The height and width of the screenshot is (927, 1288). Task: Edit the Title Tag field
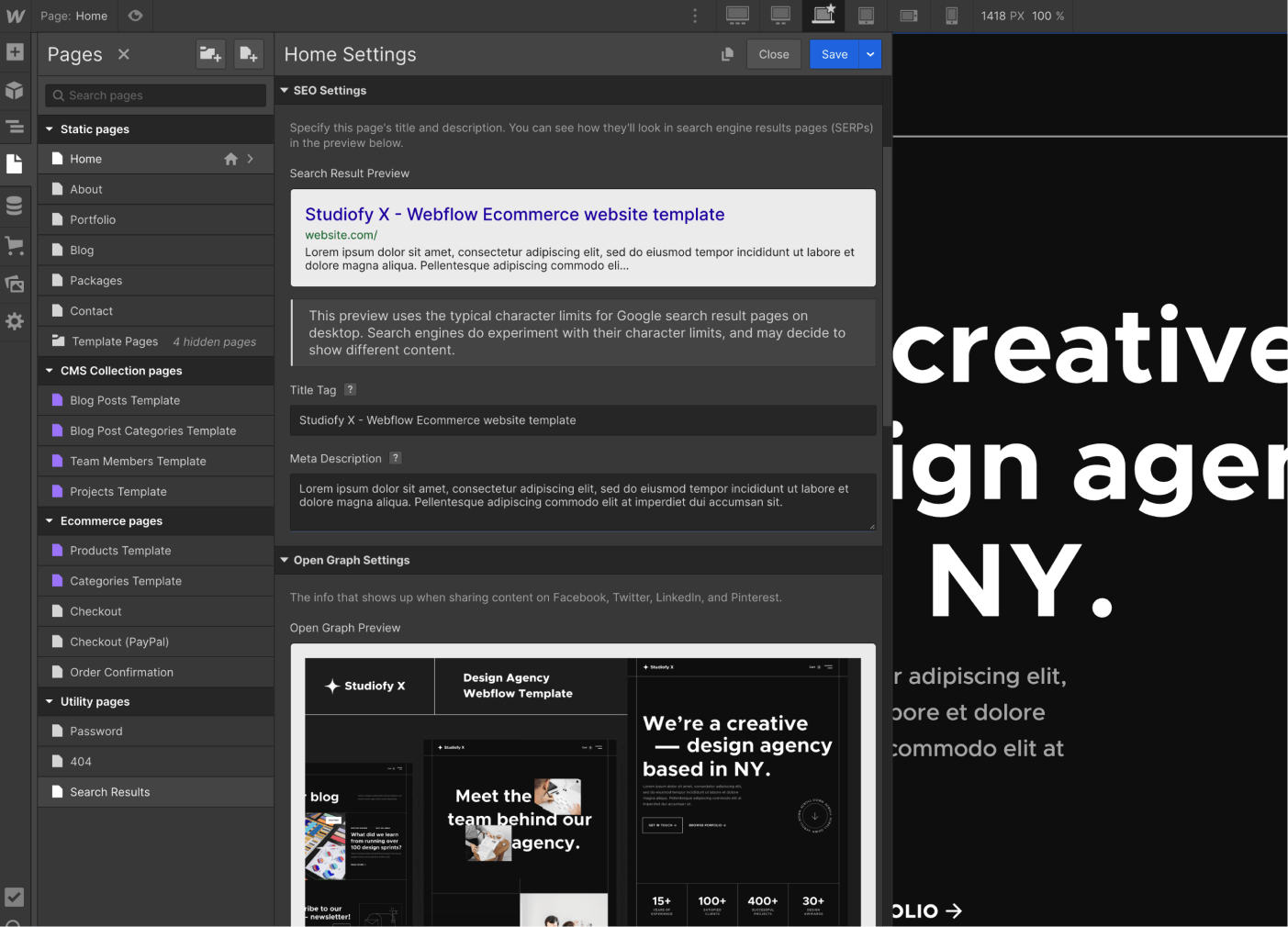(x=583, y=420)
